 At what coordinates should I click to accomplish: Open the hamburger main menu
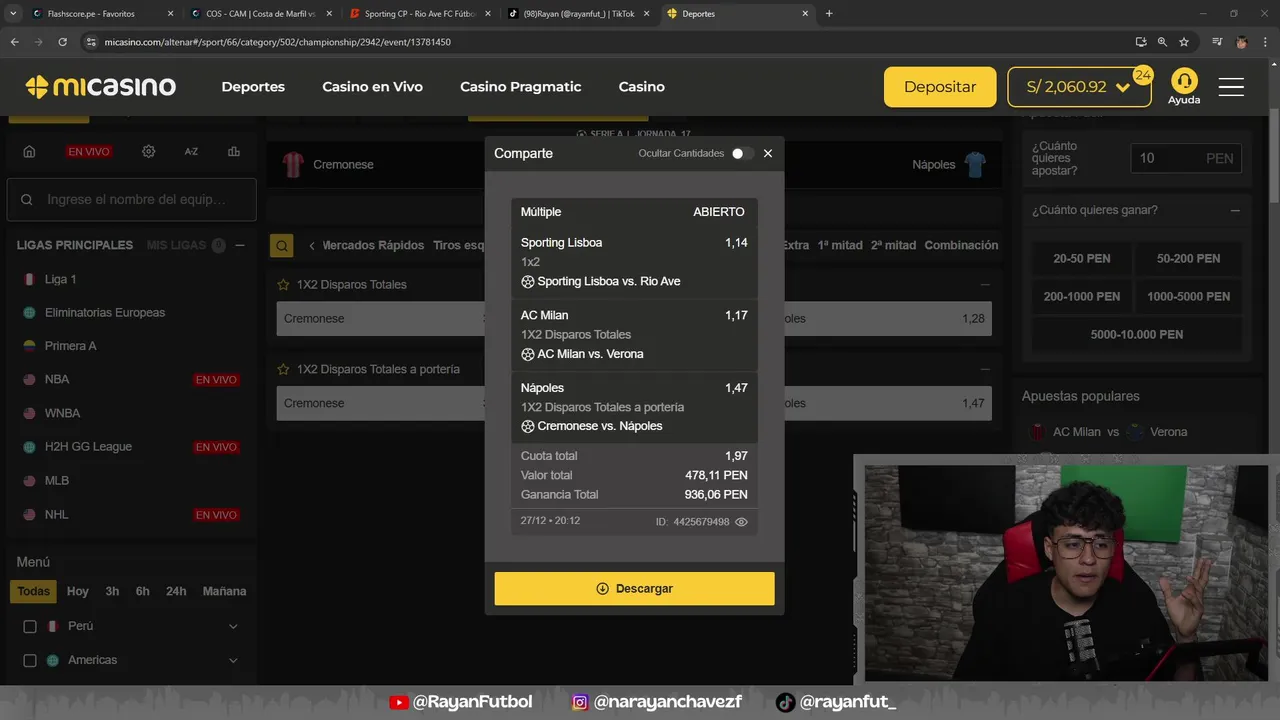(x=1231, y=87)
